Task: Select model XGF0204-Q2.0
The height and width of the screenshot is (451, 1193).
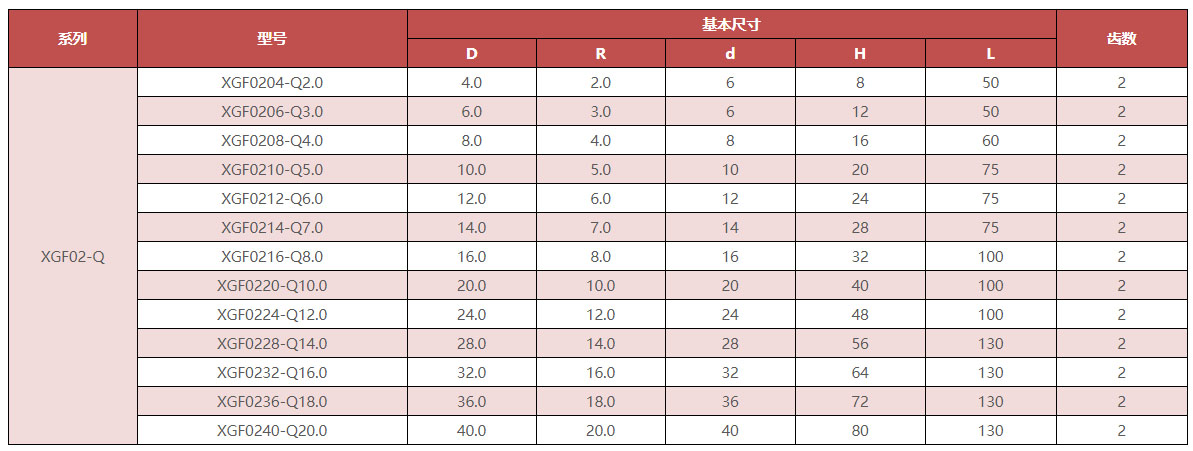Action: pos(272,83)
